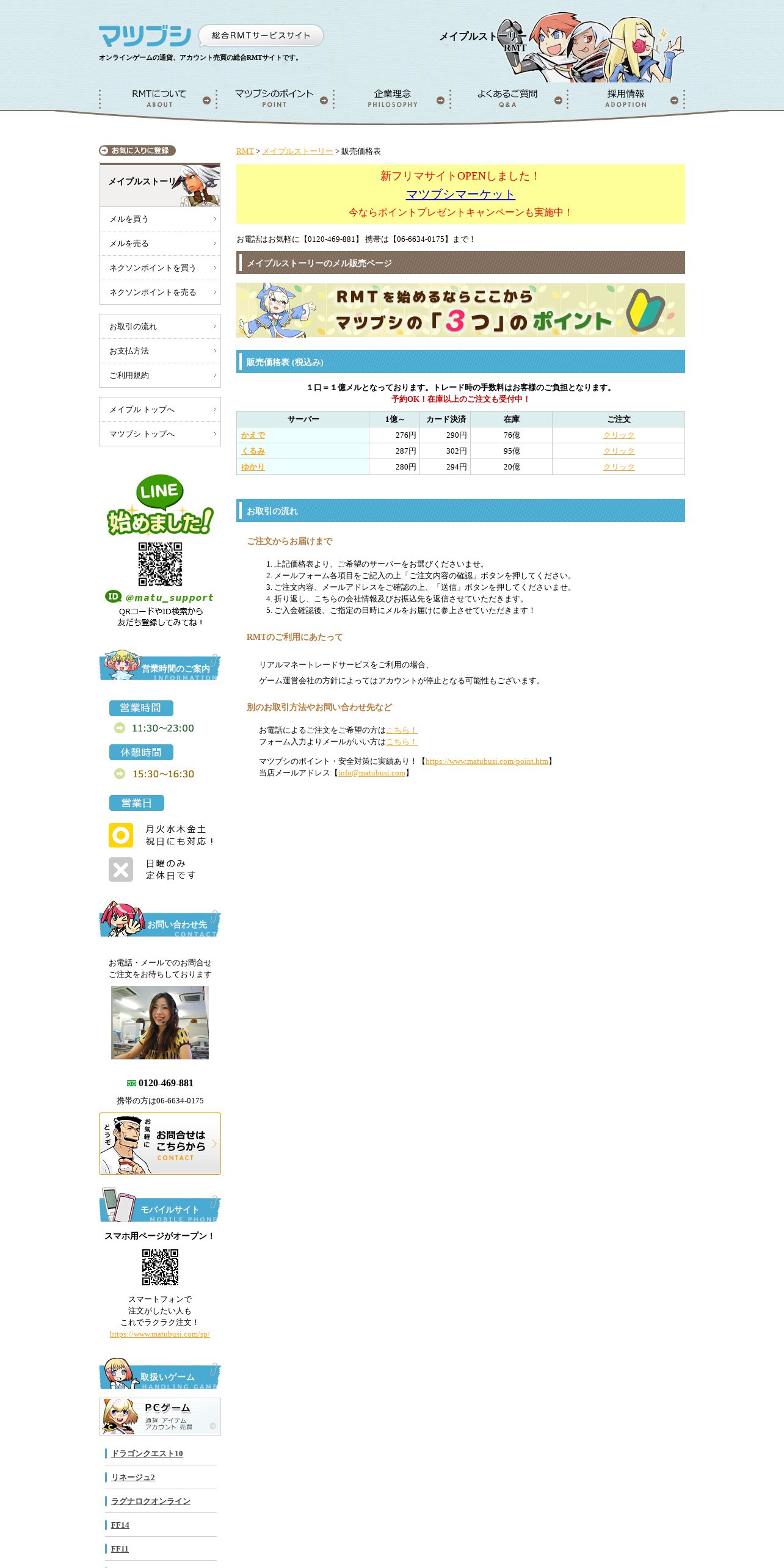Click the メイプルストーリー sidebar header image

click(x=160, y=184)
